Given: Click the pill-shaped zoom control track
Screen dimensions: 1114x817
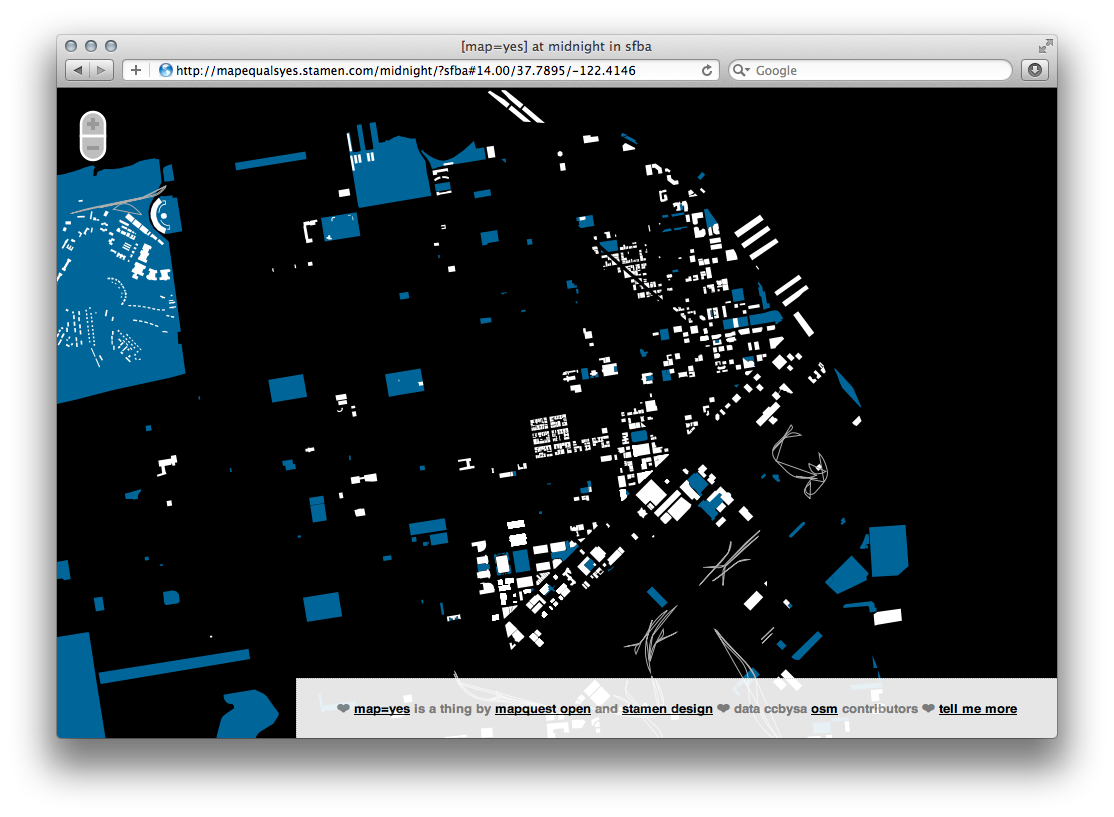Looking at the screenshot, I should click(91, 135).
